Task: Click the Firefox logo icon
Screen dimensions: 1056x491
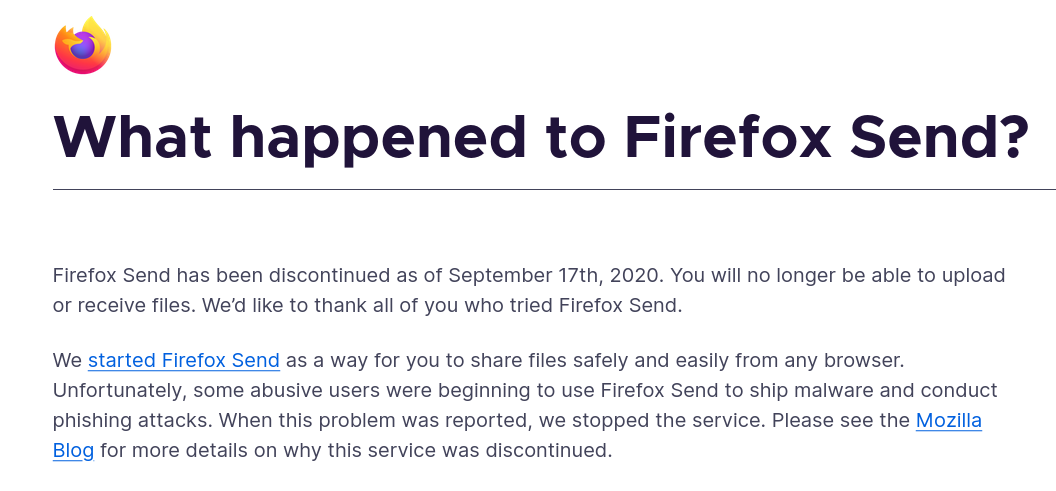Action: click(x=83, y=46)
